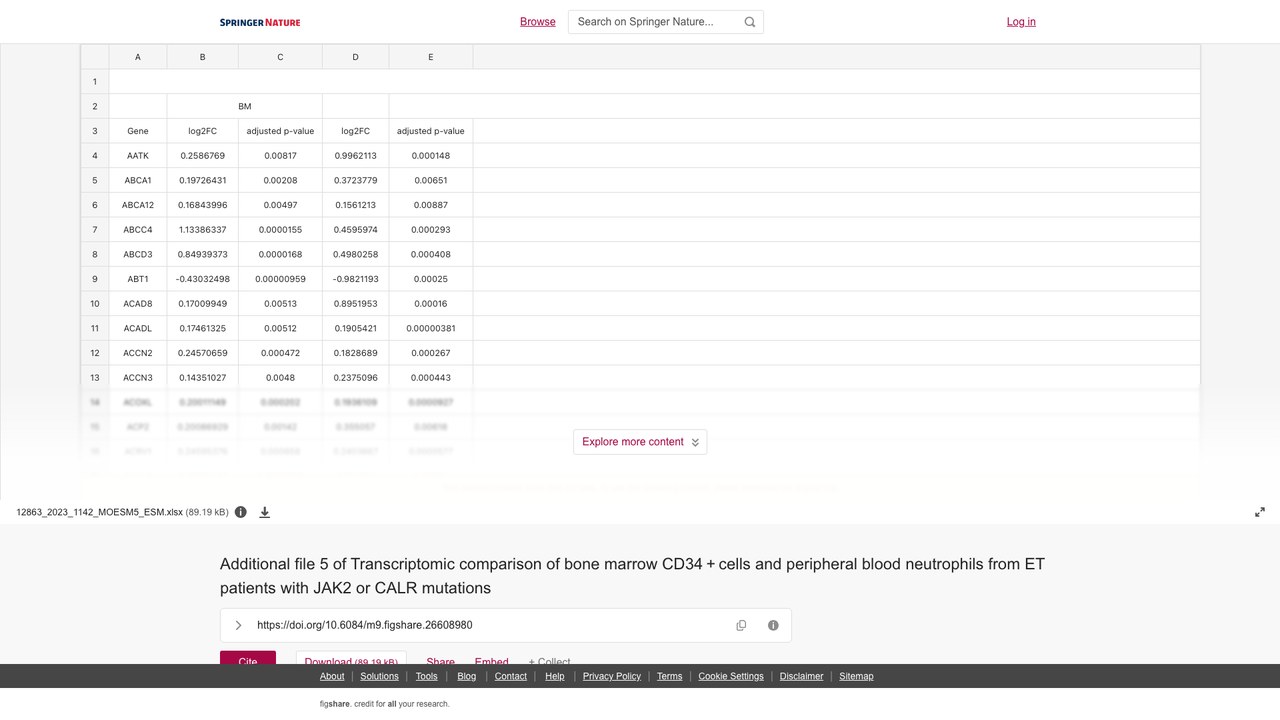
Task: Click the Gene header cell
Action: pyautogui.click(x=138, y=131)
